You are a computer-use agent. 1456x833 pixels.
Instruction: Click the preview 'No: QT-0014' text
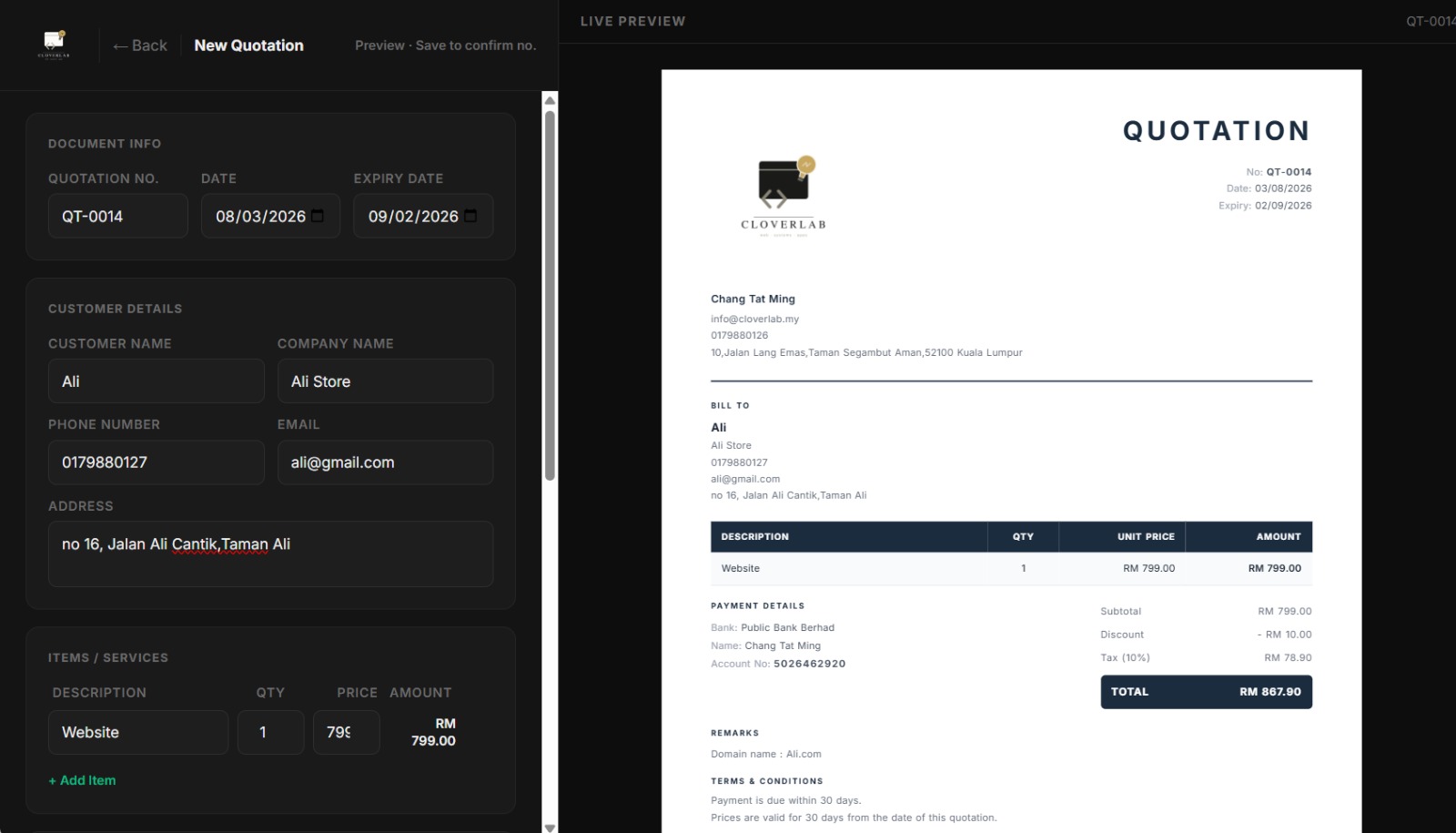[1279, 171]
